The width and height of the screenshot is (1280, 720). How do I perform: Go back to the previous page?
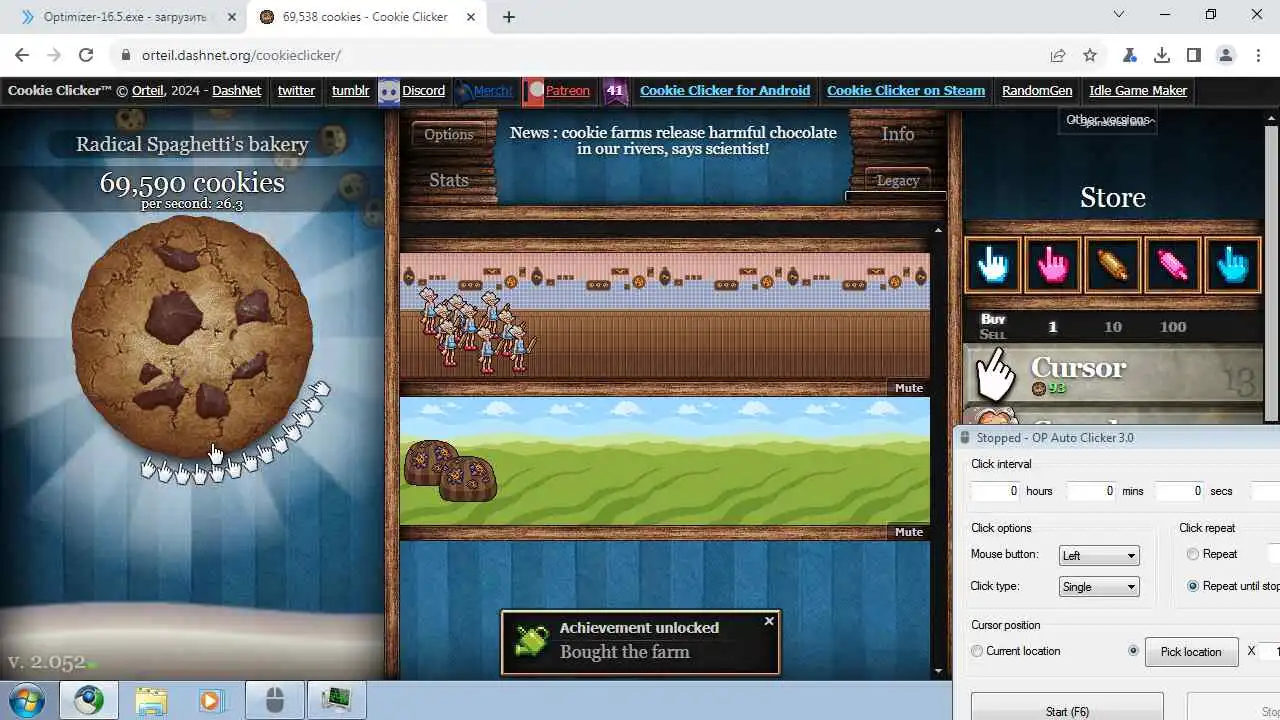(22, 55)
